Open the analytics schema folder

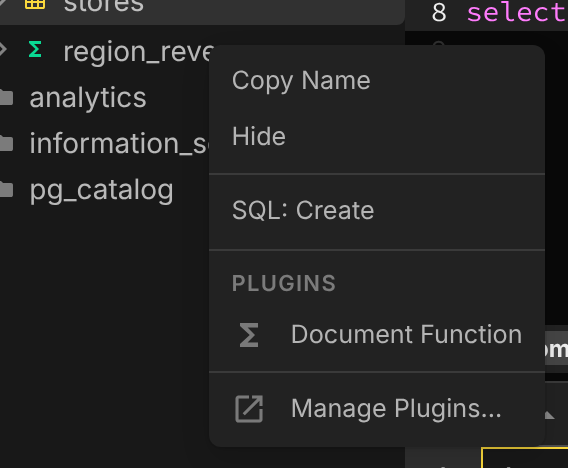(x=88, y=97)
